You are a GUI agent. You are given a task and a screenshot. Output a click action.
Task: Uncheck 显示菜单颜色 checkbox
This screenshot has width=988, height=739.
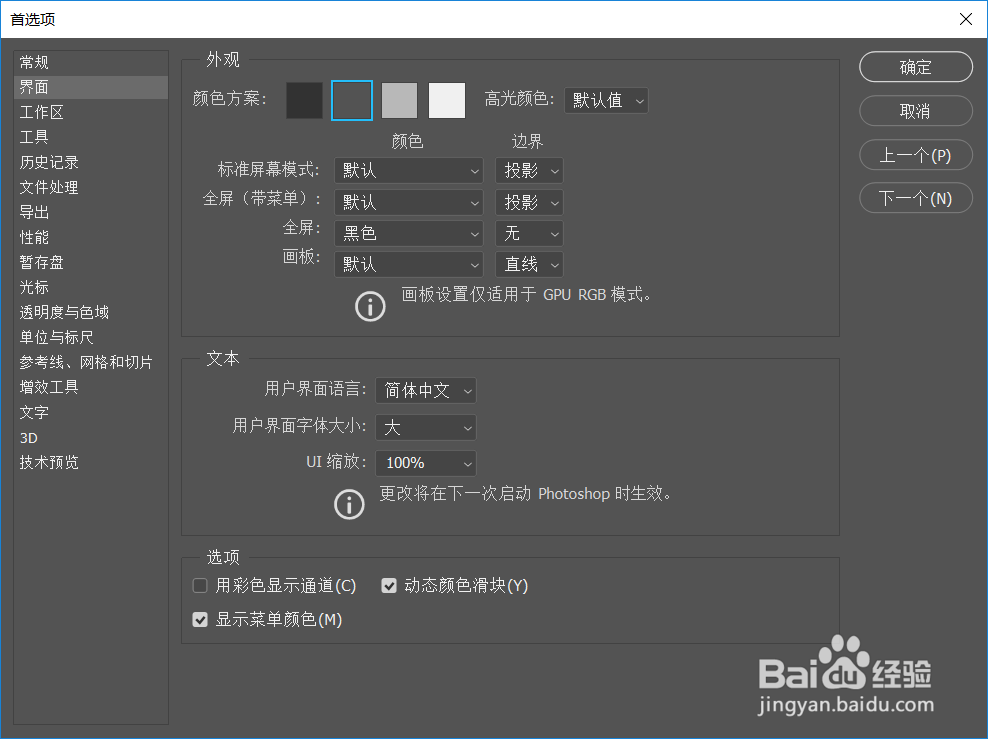tap(200, 620)
